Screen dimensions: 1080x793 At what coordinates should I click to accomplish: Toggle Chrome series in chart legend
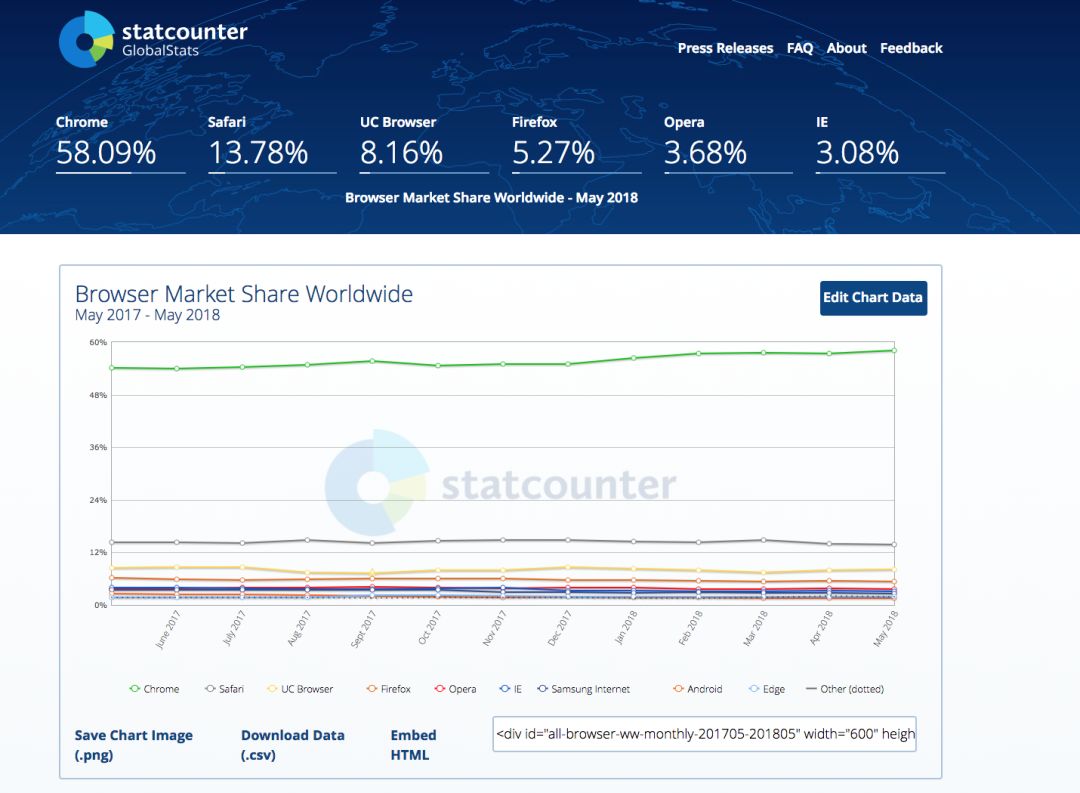(x=154, y=689)
